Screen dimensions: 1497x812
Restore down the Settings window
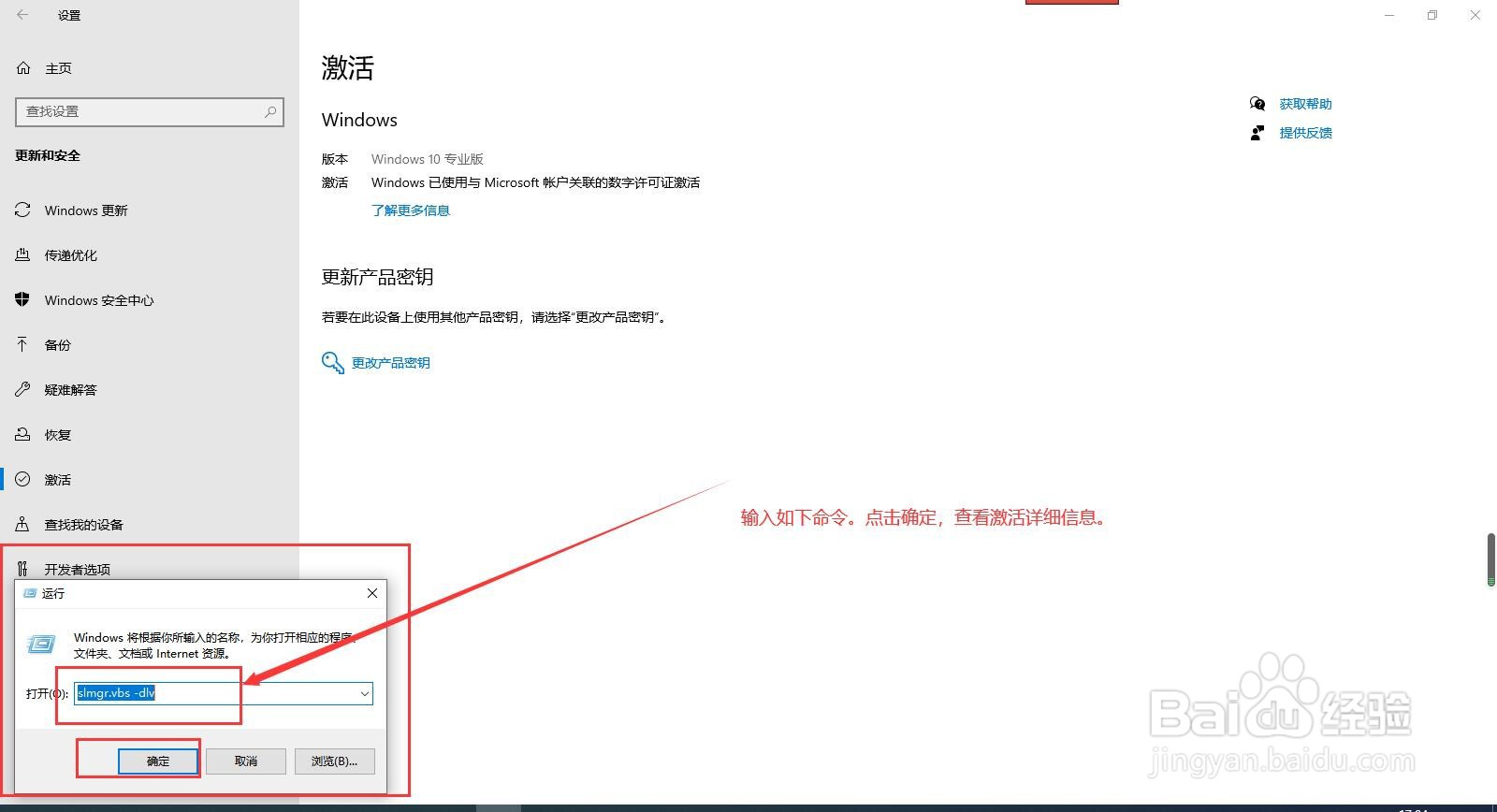click(x=1432, y=15)
